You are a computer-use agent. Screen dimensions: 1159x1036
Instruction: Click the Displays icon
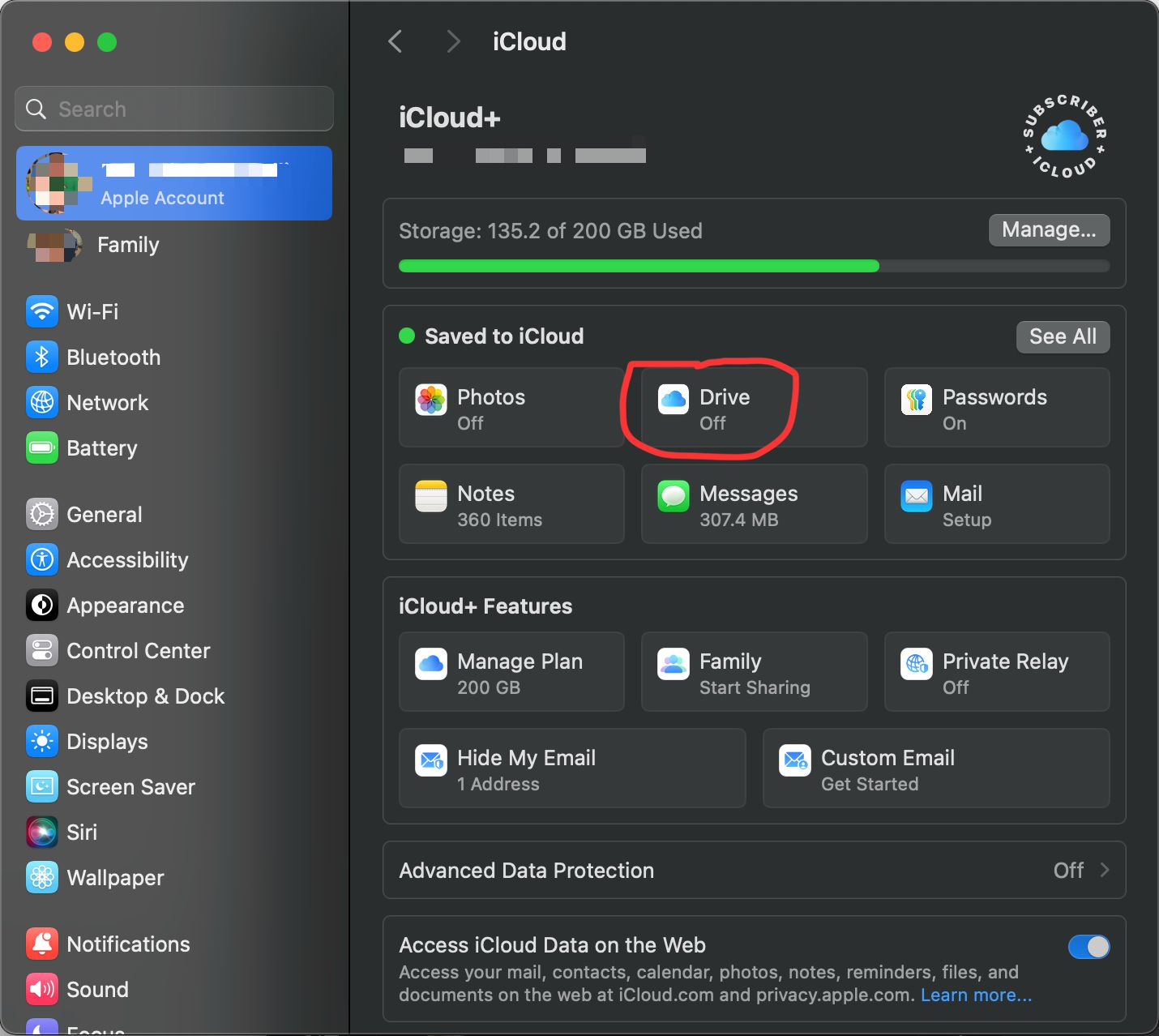pyautogui.click(x=42, y=741)
